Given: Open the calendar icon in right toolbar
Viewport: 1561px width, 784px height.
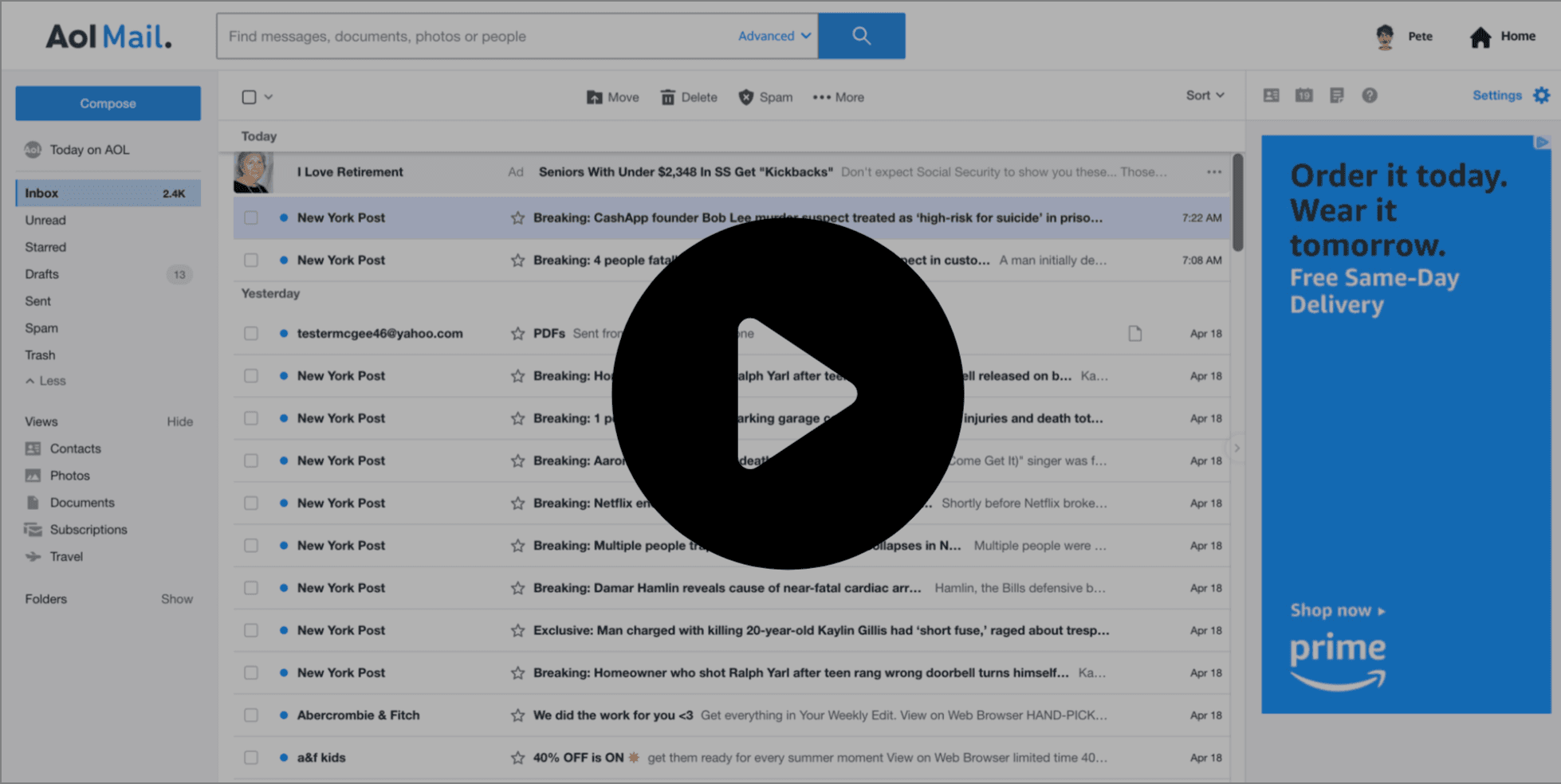Looking at the screenshot, I should (1304, 96).
